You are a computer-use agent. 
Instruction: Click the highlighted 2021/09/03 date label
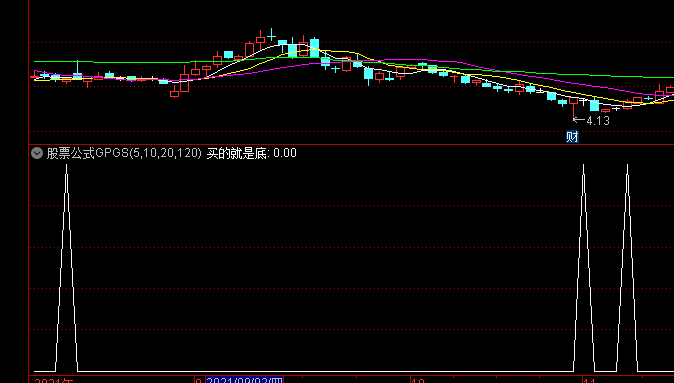coord(245,380)
